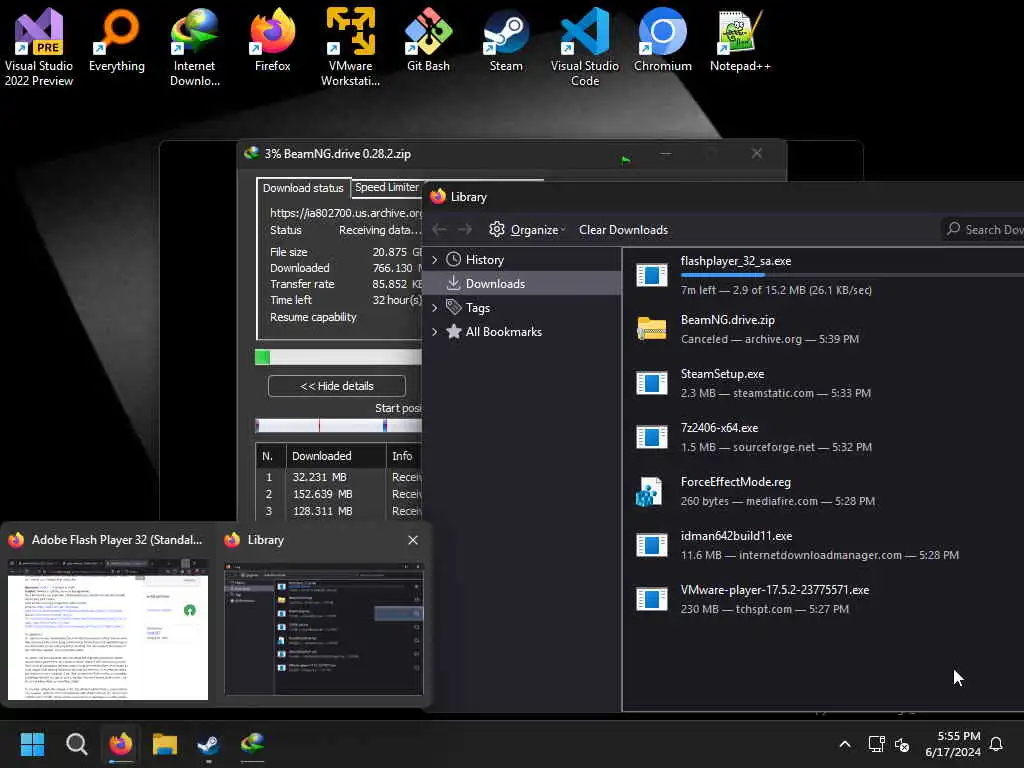
Task: Expand the All Bookmarks tree node
Action: click(x=435, y=332)
